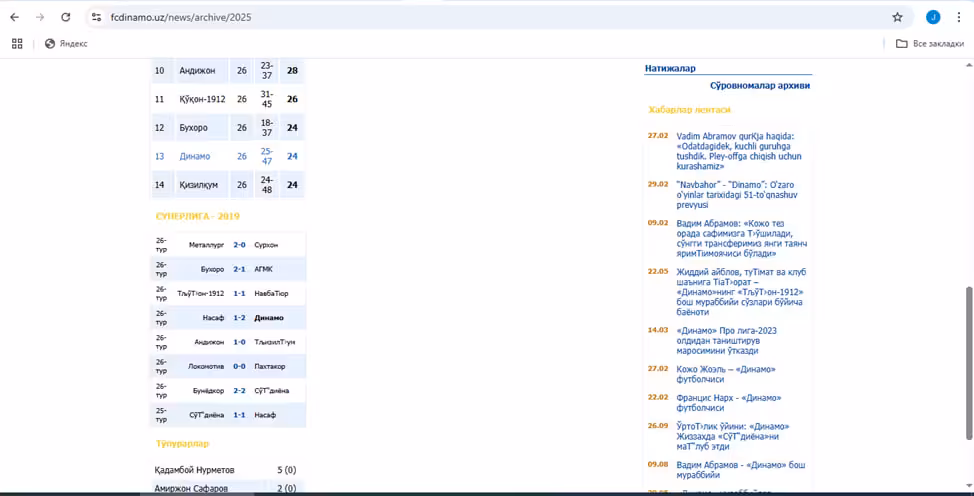This screenshot has height=496, width=974.
Task: Click the address bar URL
Action: click(x=181, y=17)
